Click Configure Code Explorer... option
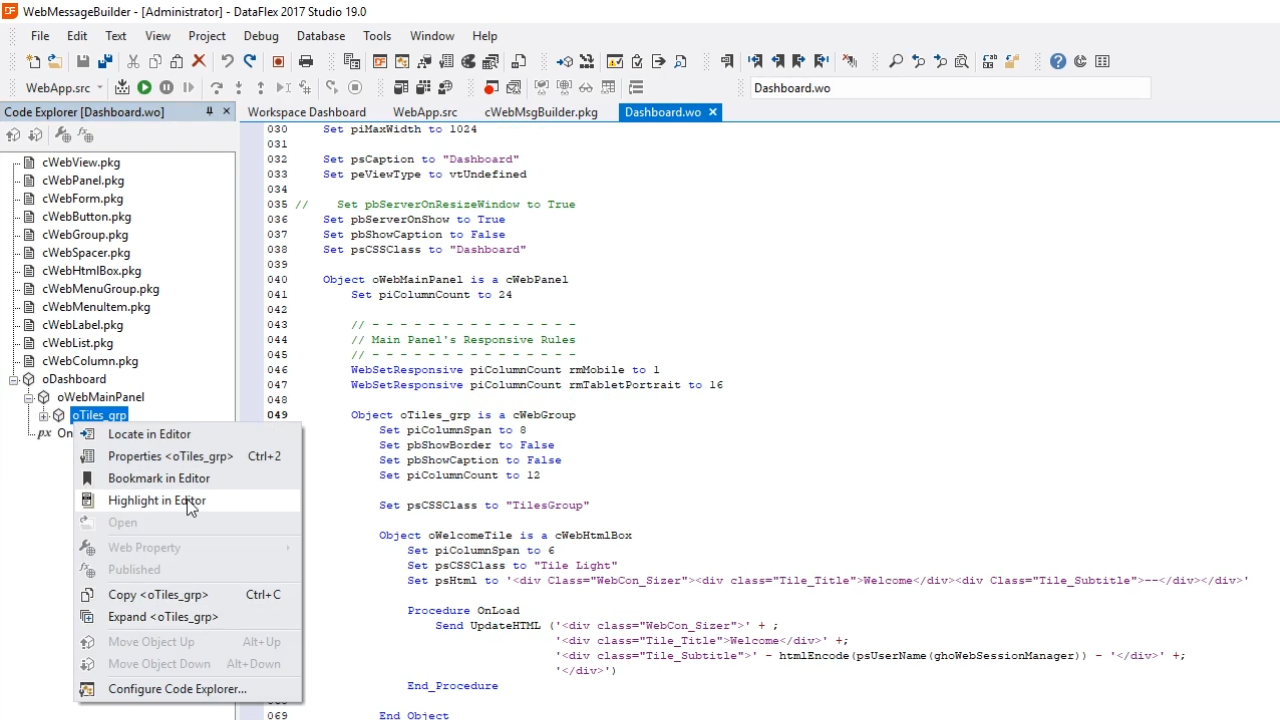This screenshot has width=1280, height=720. pos(177,689)
